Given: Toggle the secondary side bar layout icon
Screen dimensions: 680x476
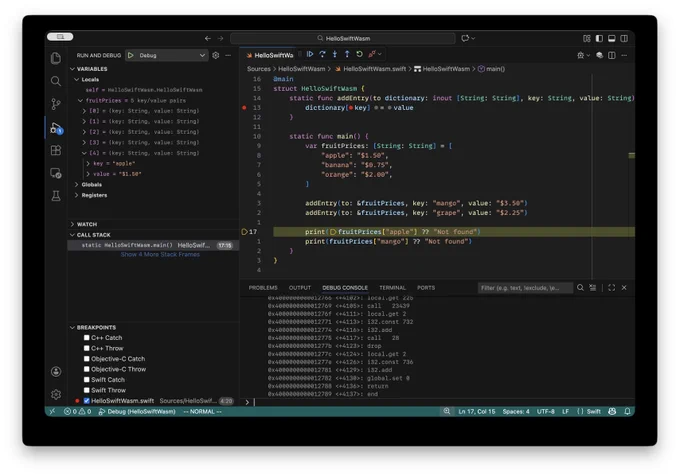Looking at the screenshot, I should coord(624,39).
